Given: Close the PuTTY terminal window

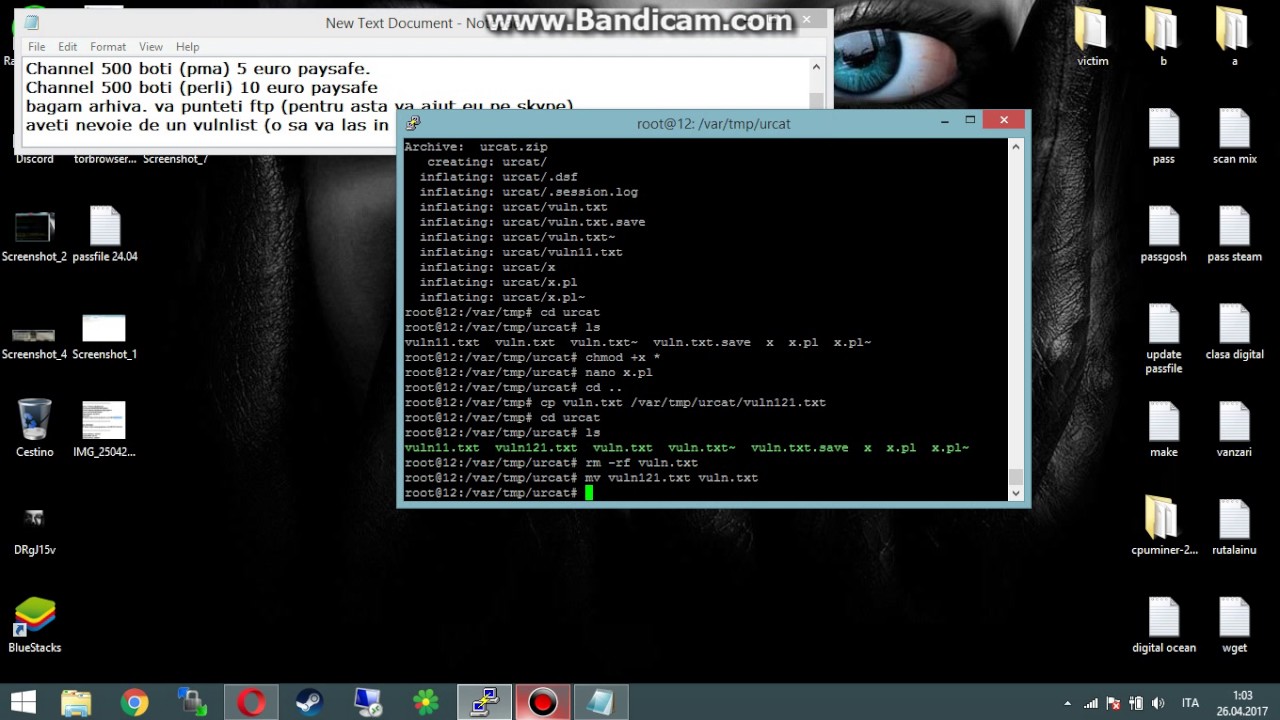Looking at the screenshot, I should (1003, 120).
